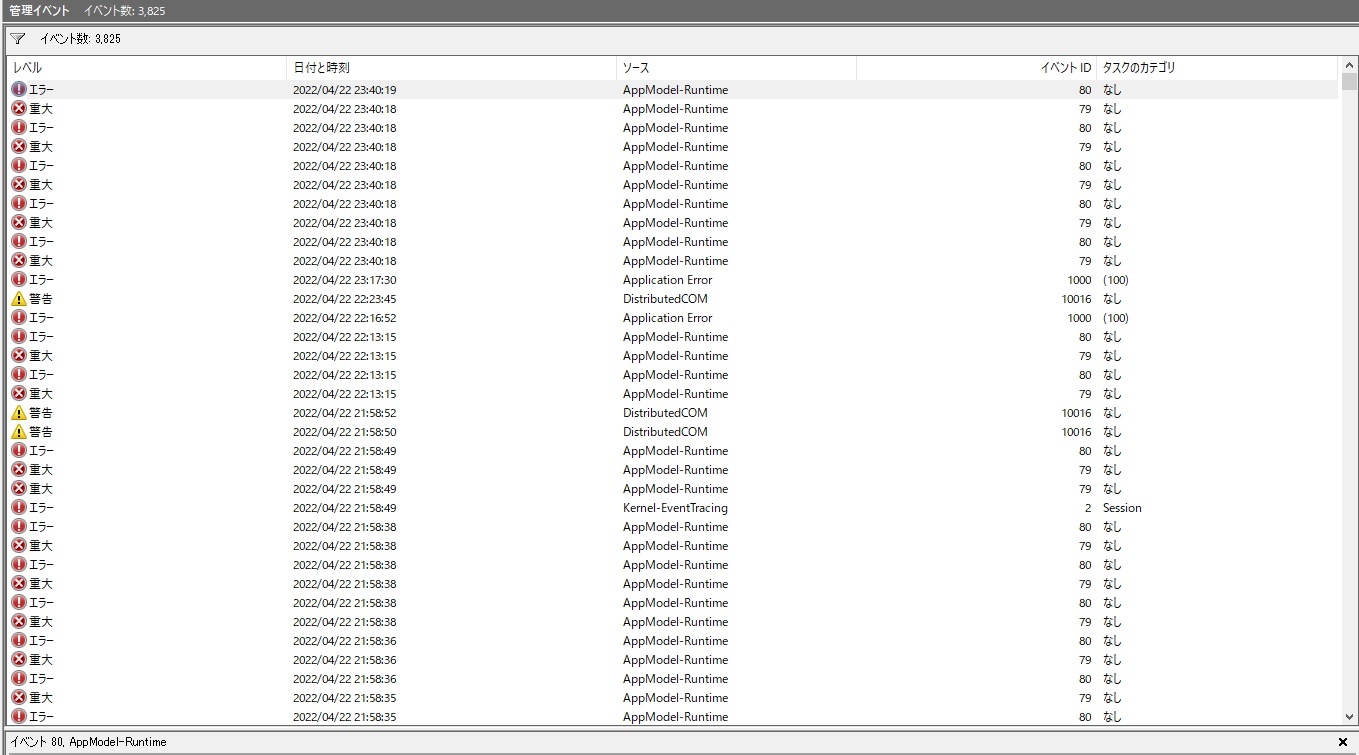Close the イベント 80 details pane
The width and height of the screenshot is (1359, 755).
[x=1343, y=742]
